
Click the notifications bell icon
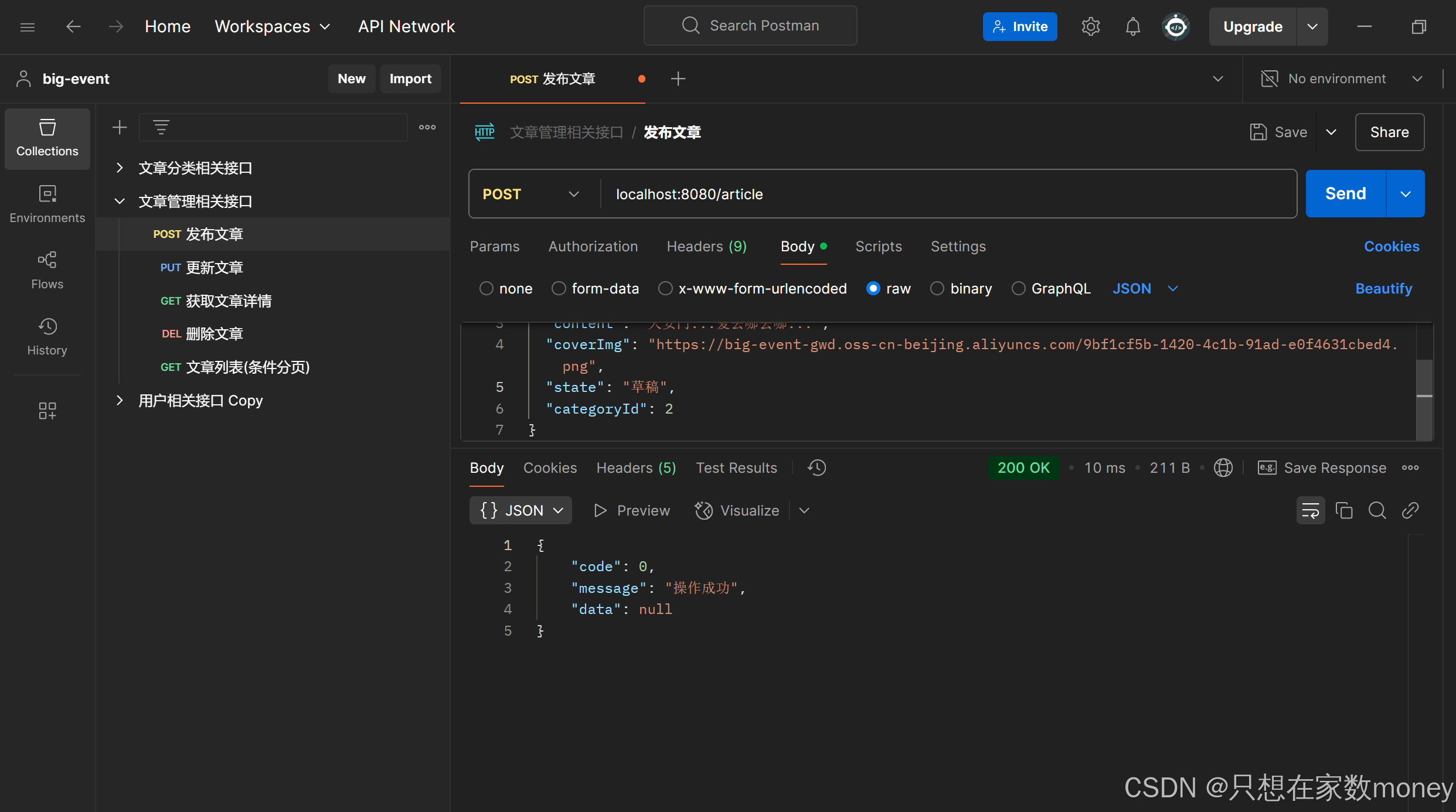click(x=1132, y=26)
